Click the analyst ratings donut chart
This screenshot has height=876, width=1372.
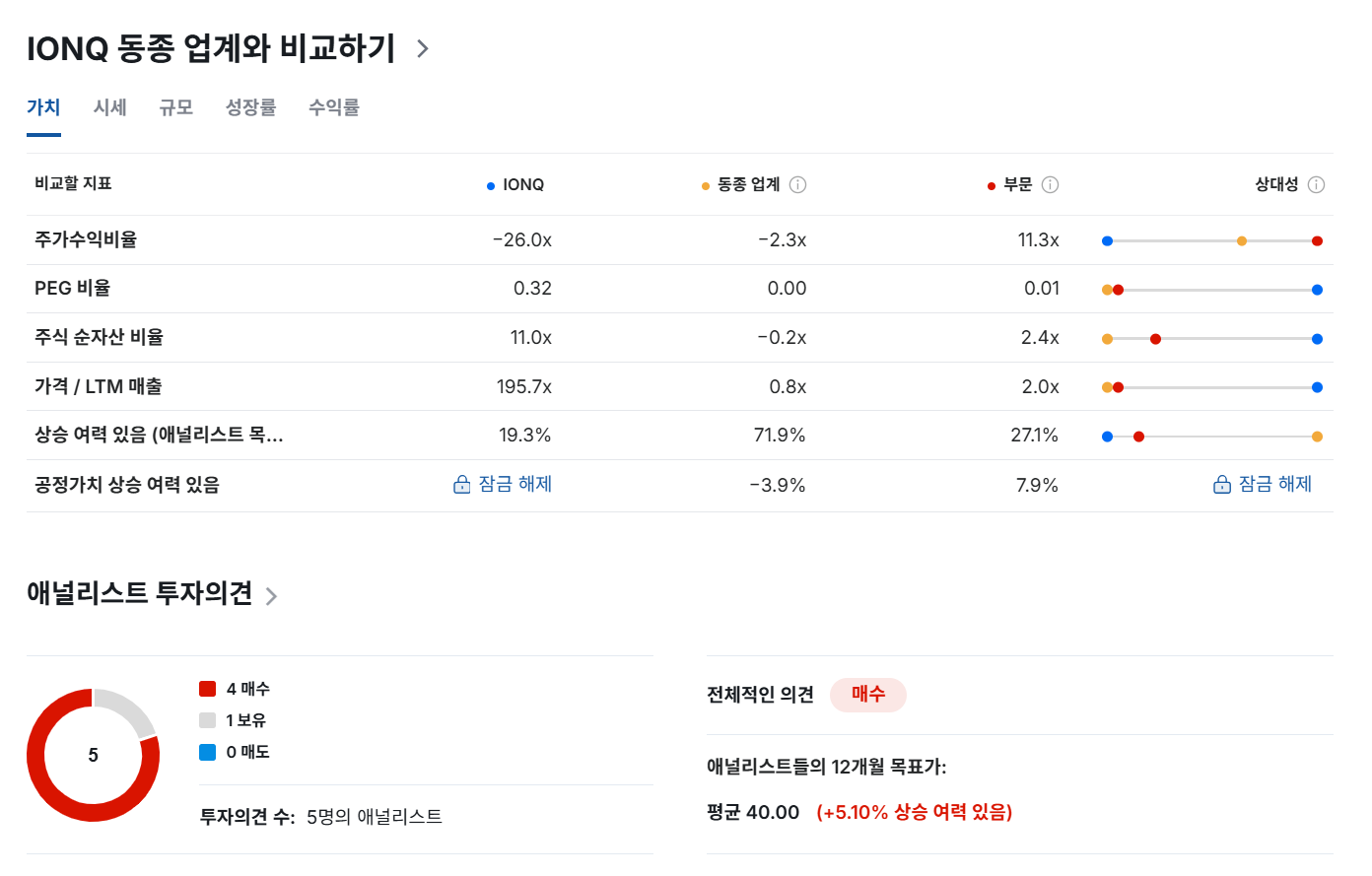[94, 756]
